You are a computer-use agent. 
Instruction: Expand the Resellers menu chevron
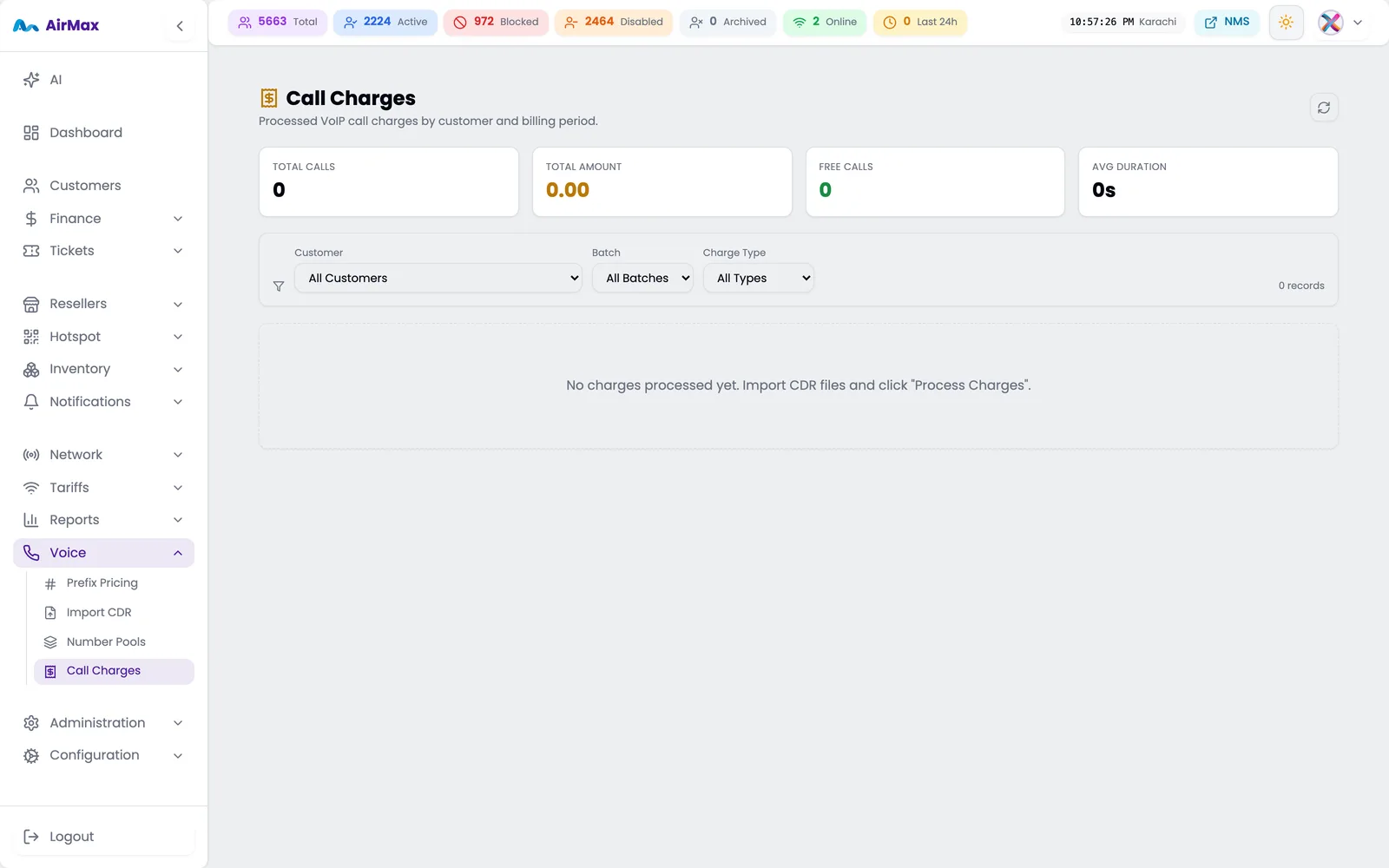tap(178, 304)
